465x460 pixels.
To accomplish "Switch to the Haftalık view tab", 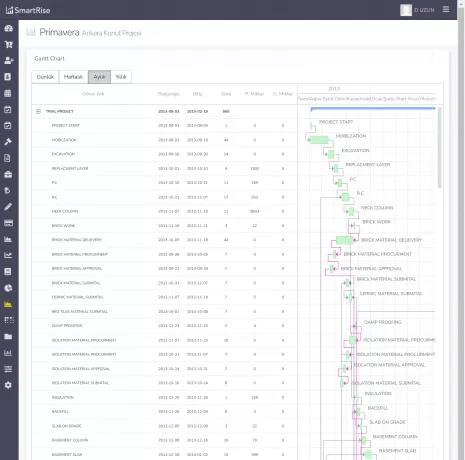I will click(74, 77).
